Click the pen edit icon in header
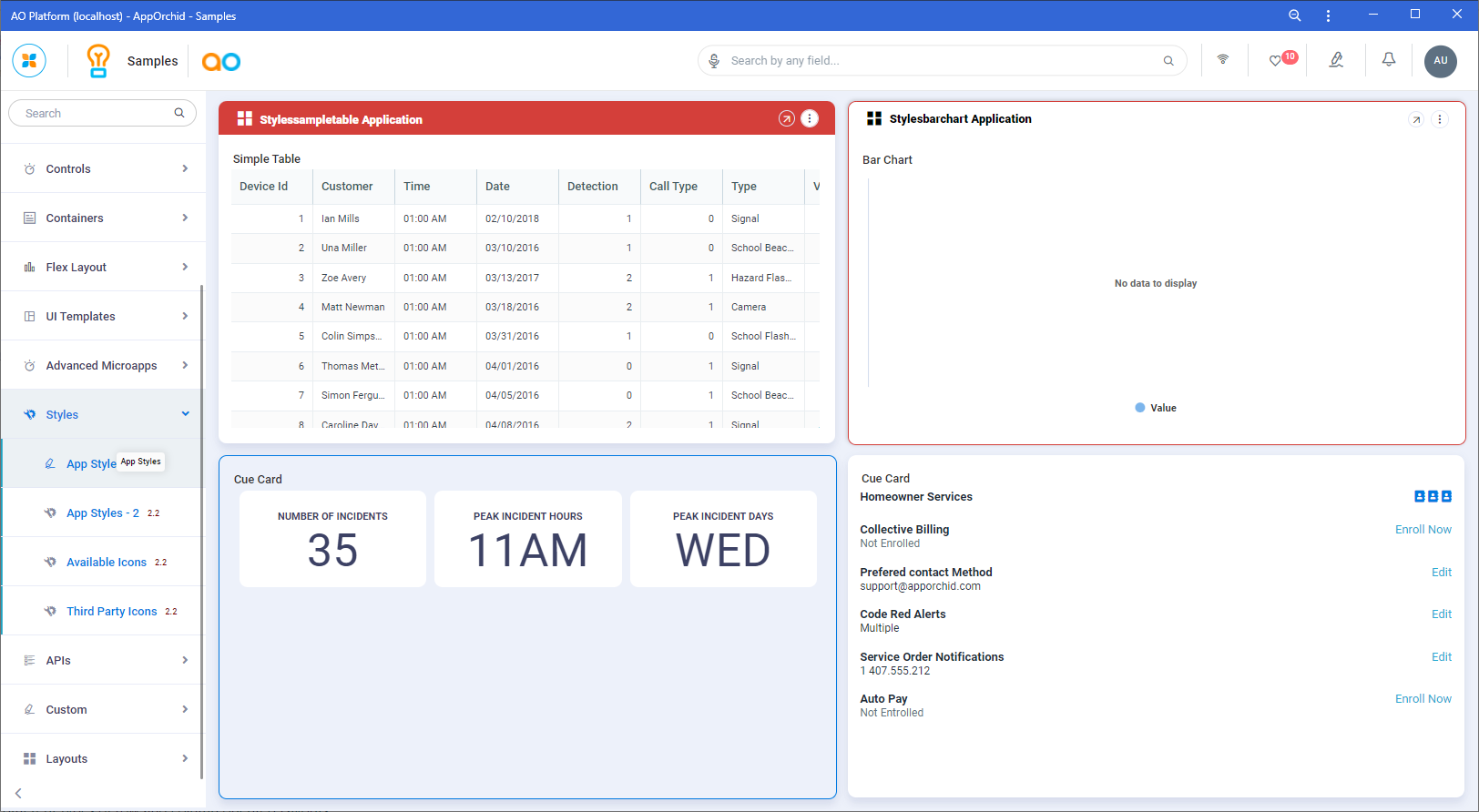The width and height of the screenshot is (1479, 812). pyautogui.click(x=1335, y=60)
